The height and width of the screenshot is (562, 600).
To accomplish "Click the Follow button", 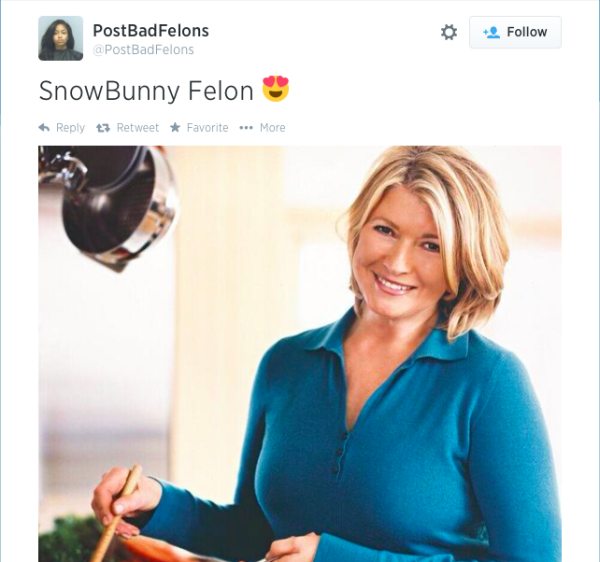I will (515, 32).
